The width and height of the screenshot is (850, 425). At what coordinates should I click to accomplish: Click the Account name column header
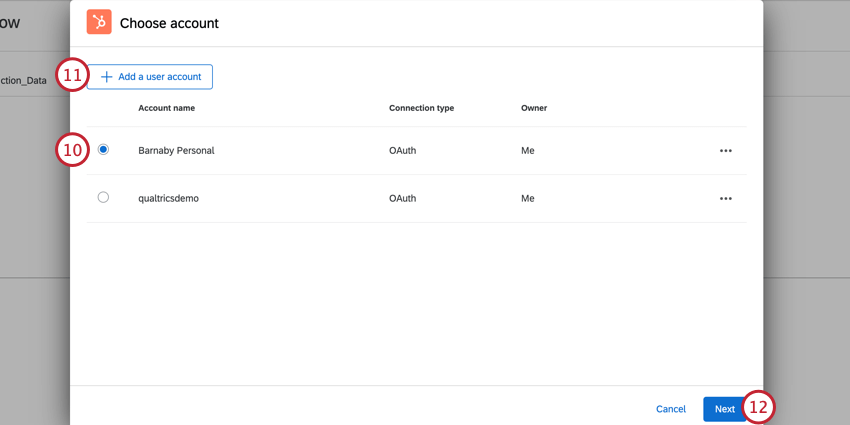pos(166,108)
